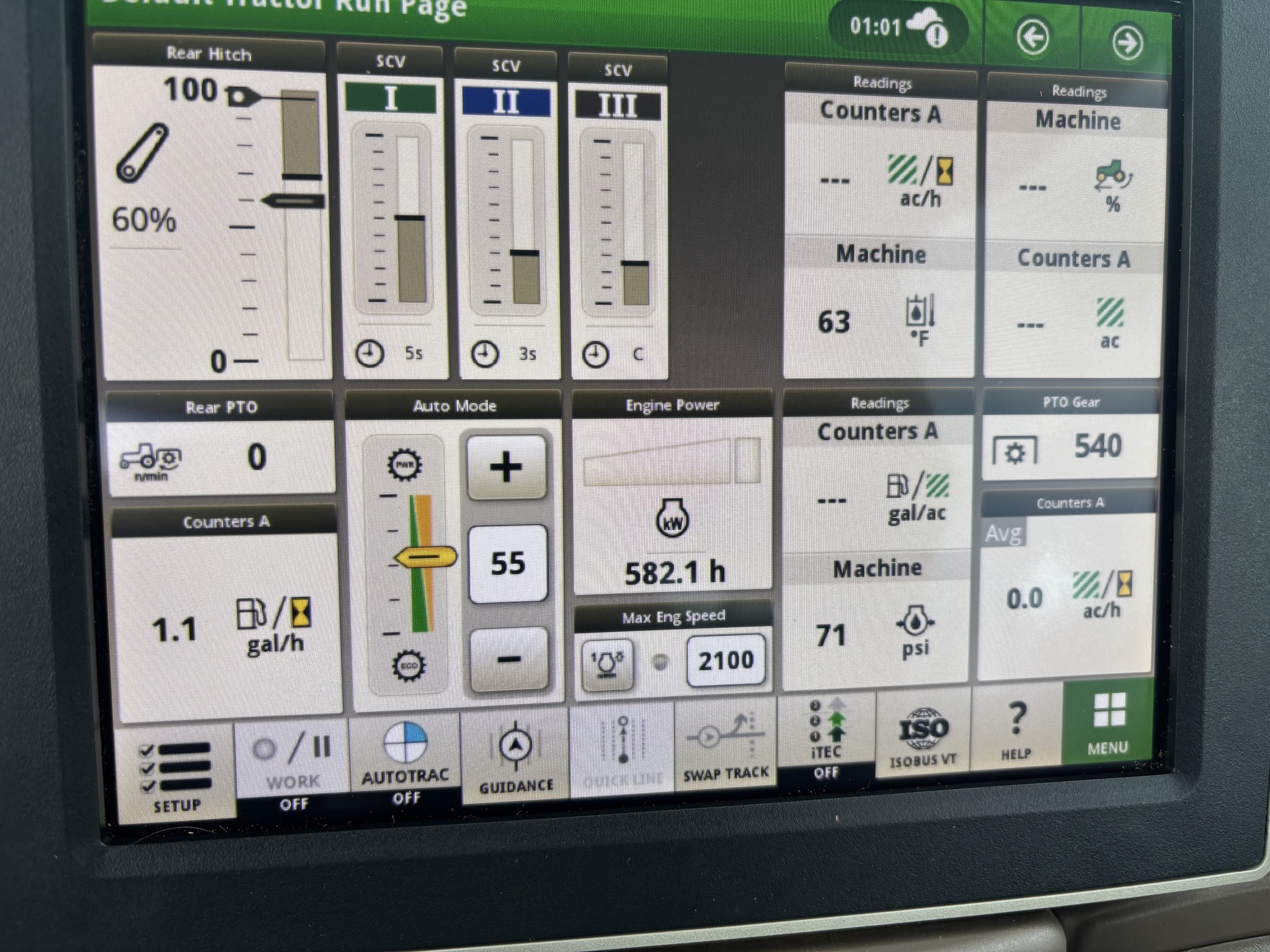The height and width of the screenshot is (952, 1270).
Task: Tap the Max Eng Speed engine icon button
Action: (607, 664)
